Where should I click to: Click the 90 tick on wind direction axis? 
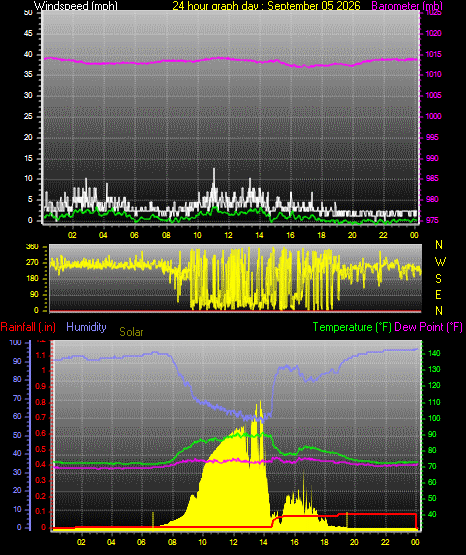[x=34, y=294]
